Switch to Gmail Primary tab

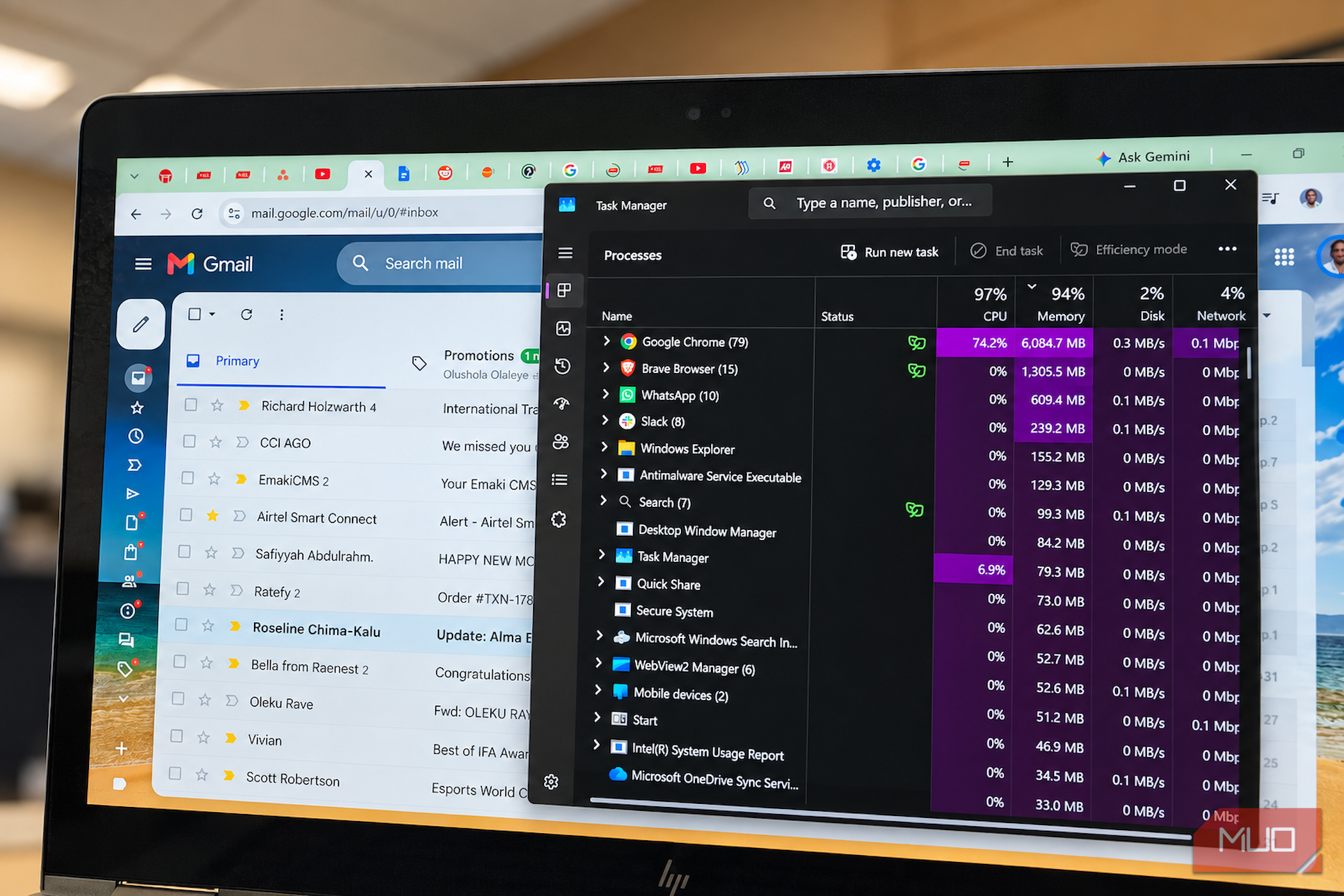[281, 361]
